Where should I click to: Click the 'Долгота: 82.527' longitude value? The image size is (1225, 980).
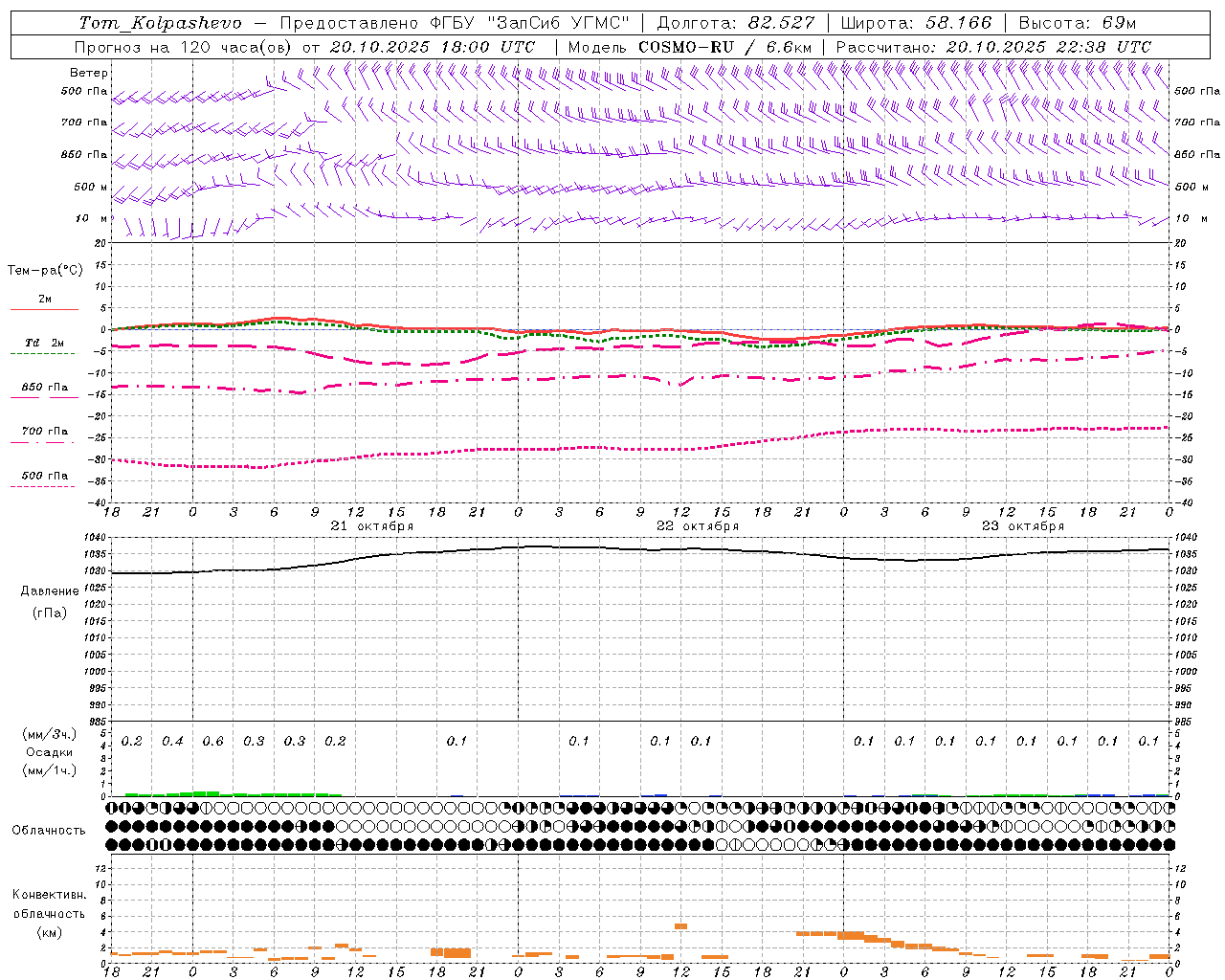[736, 23]
